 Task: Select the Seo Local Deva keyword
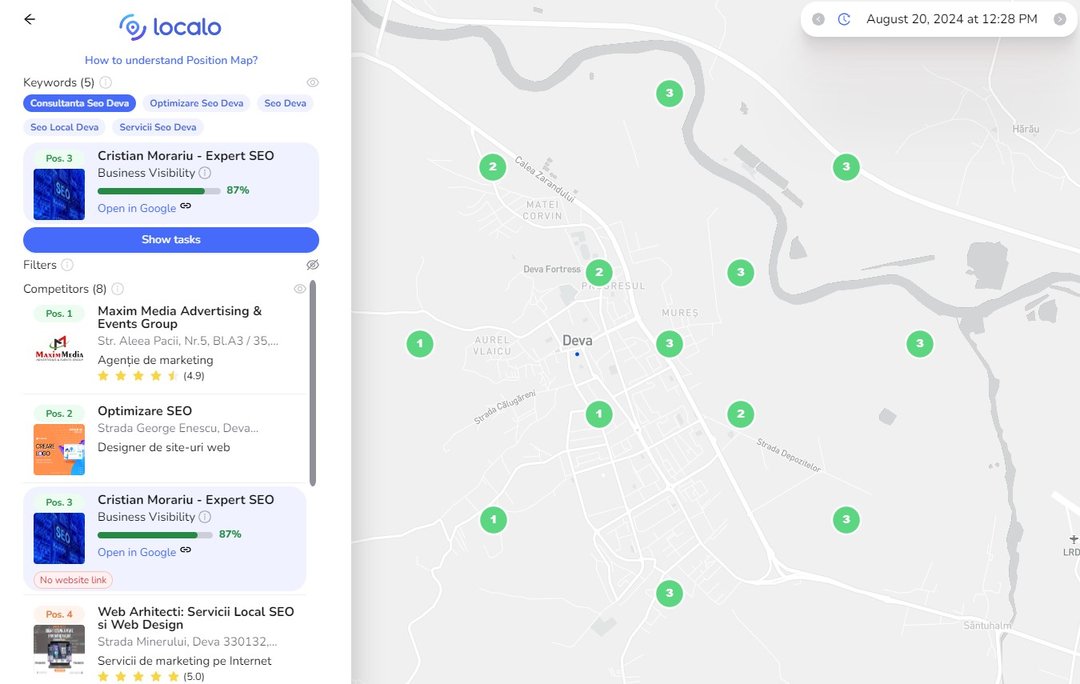(64, 127)
